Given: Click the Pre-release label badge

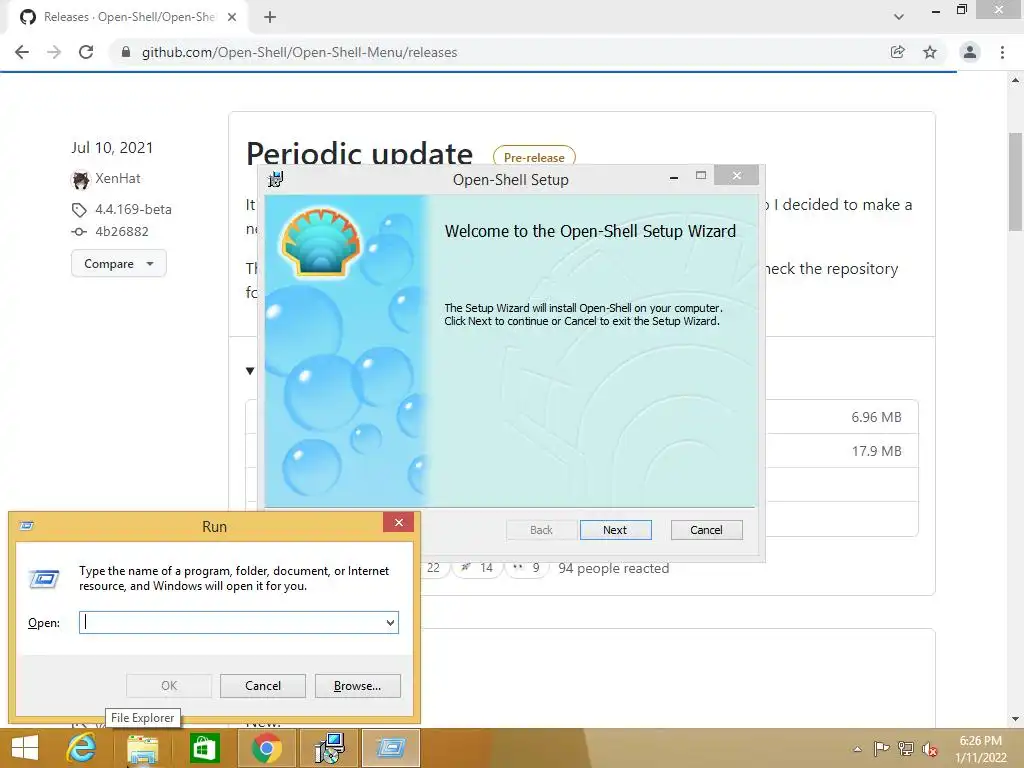Looking at the screenshot, I should (534, 157).
